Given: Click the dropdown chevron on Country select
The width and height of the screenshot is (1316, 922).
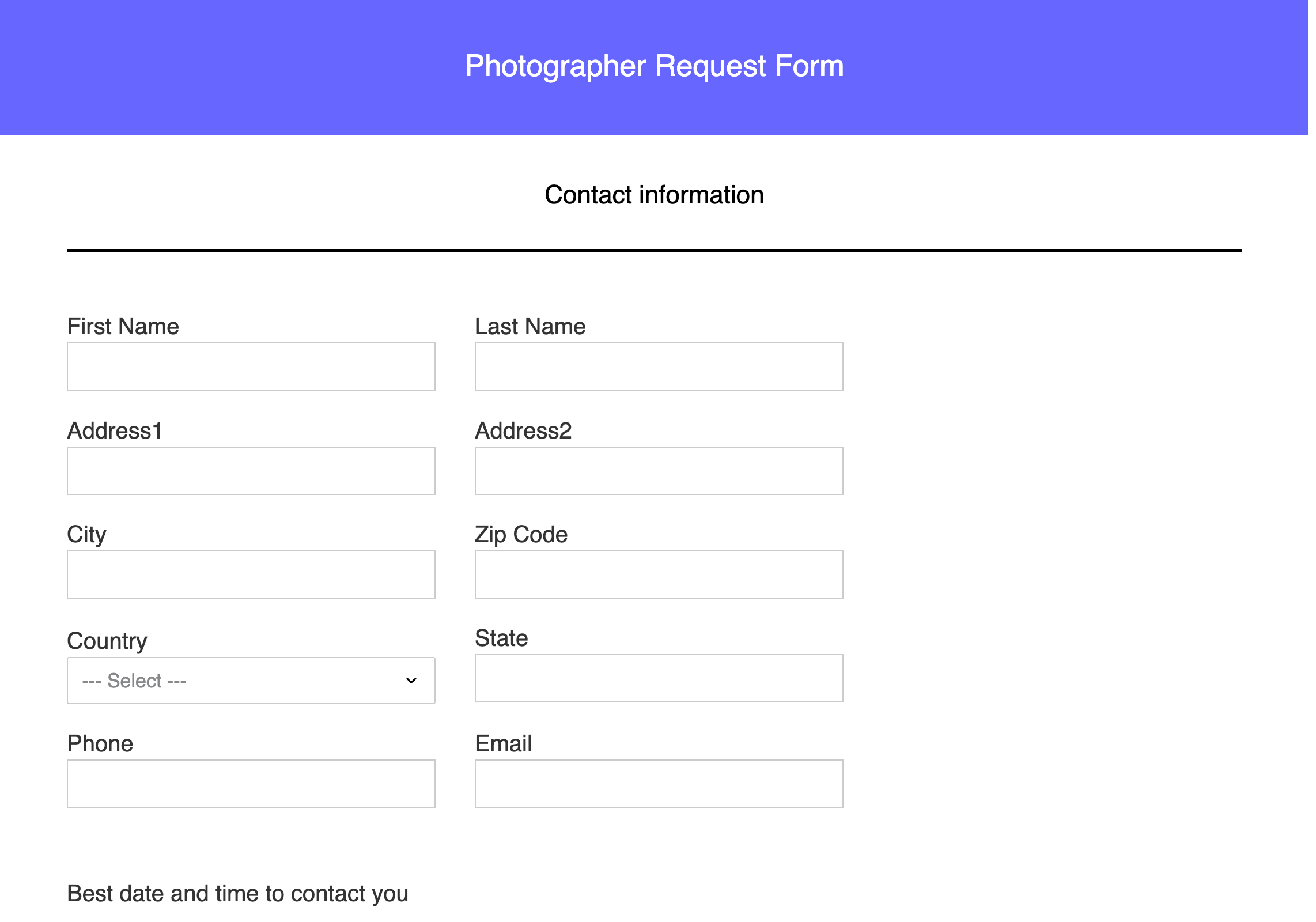Looking at the screenshot, I should click(x=410, y=681).
